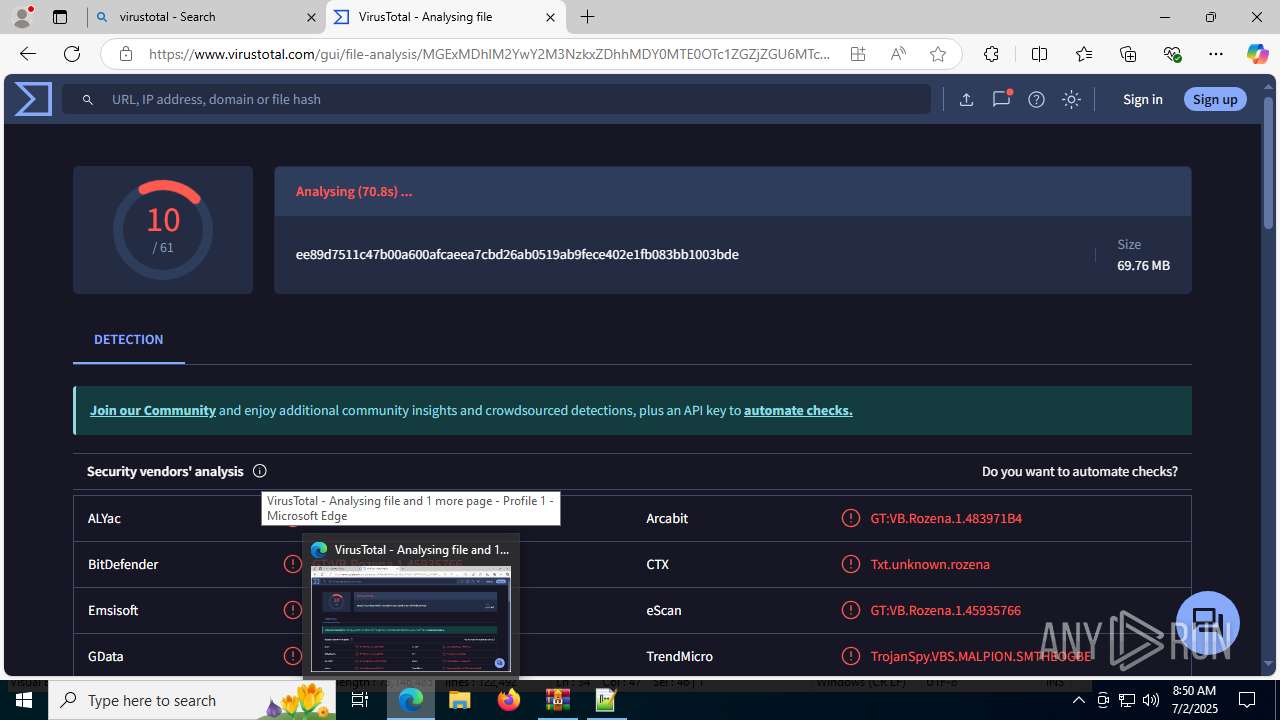This screenshot has width=1280, height=720.
Task: Open the Windows Start menu
Action: pos(24,700)
